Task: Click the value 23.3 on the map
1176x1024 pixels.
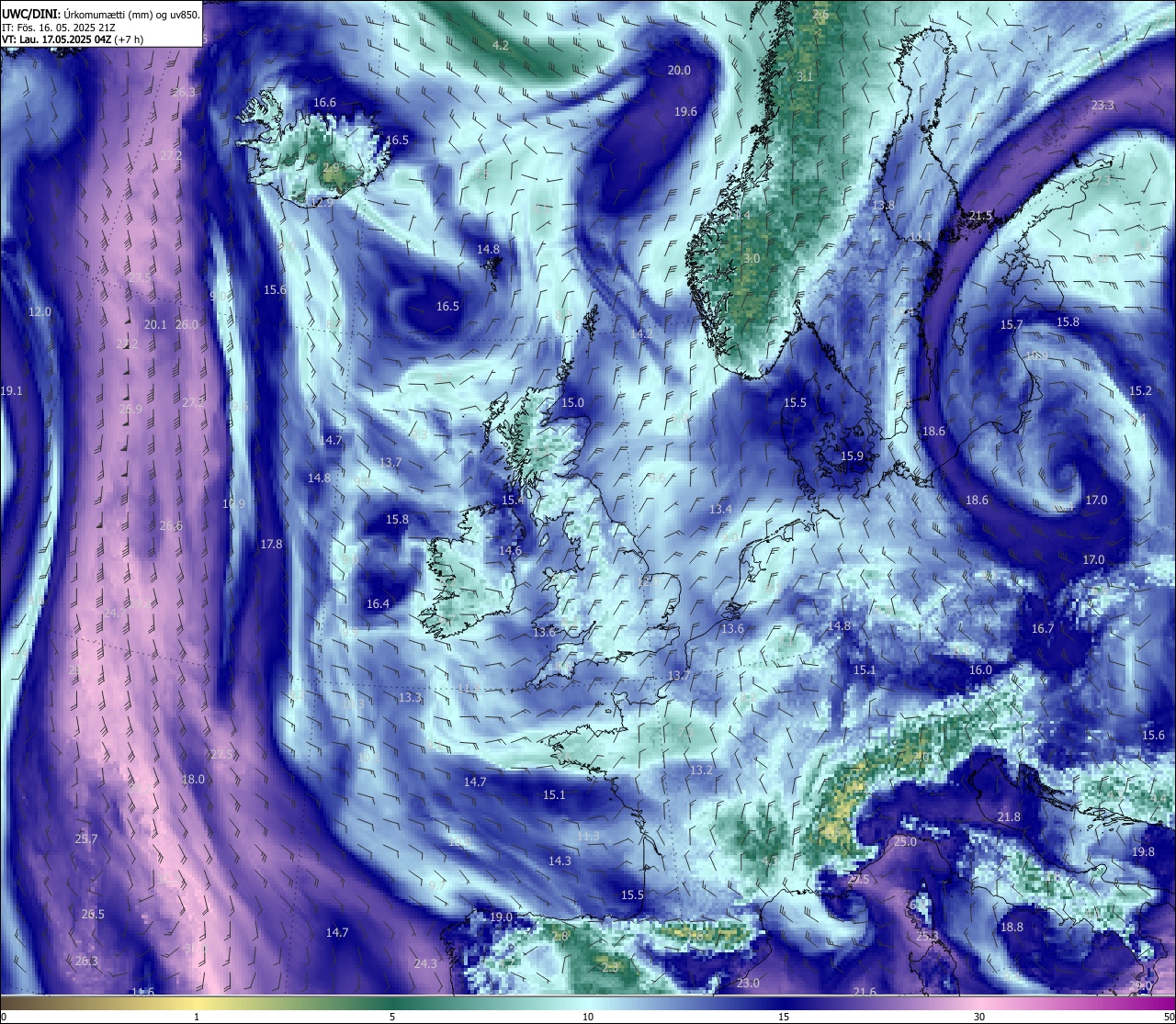Action: 1102,106
